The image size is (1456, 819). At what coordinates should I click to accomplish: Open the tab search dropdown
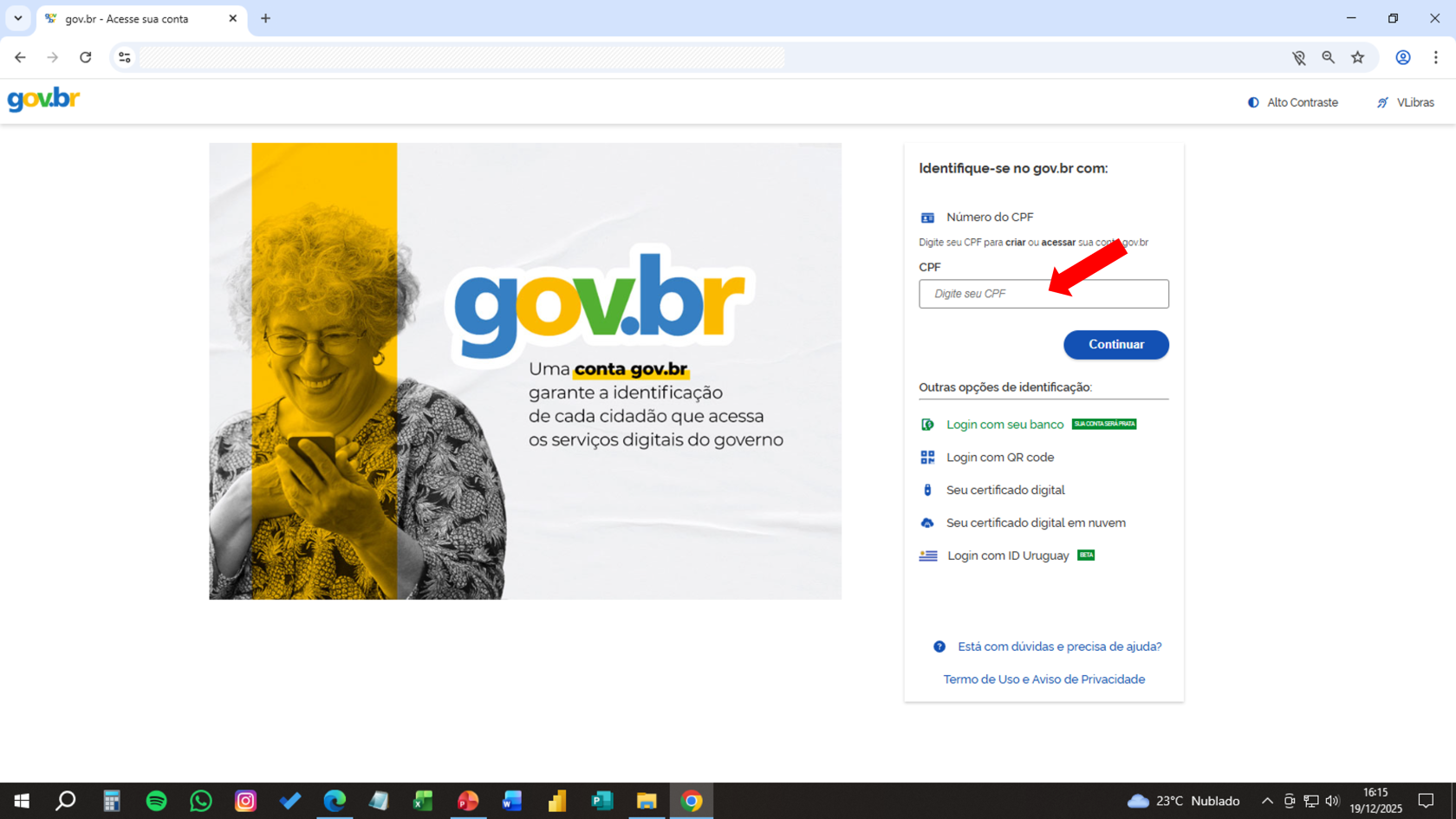(x=17, y=18)
